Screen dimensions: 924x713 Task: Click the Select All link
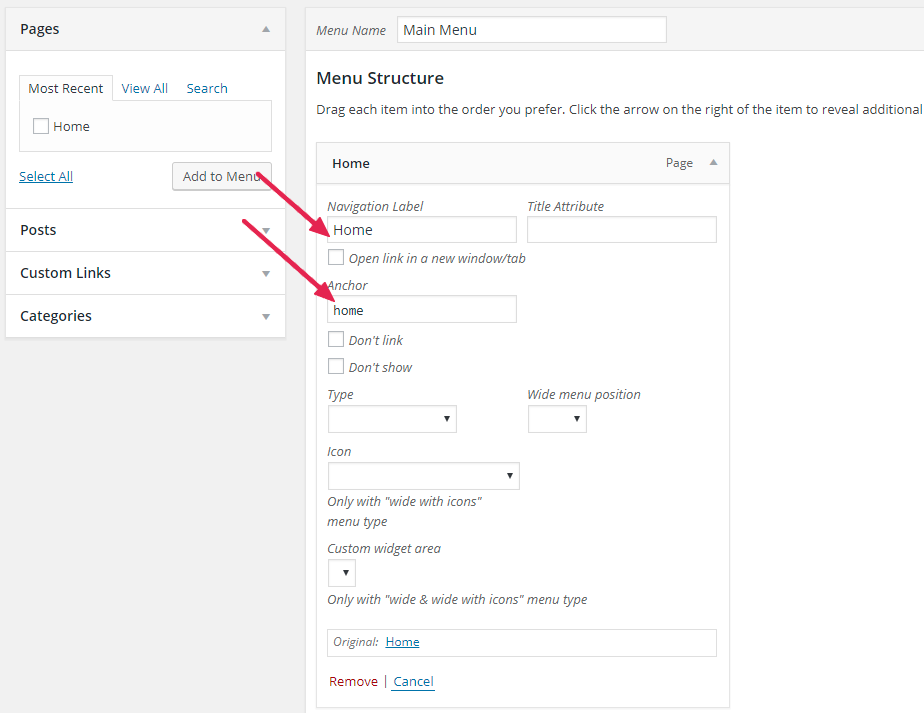click(x=46, y=176)
